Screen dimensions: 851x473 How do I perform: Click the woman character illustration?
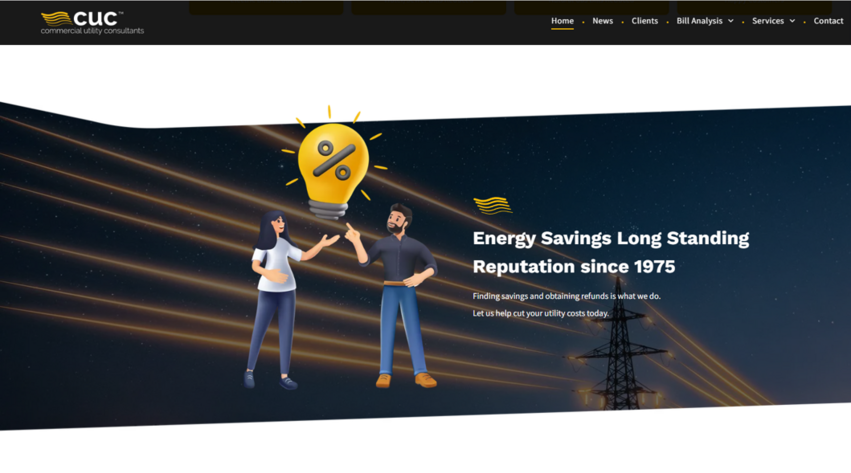pyautogui.click(x=285, y=299)
